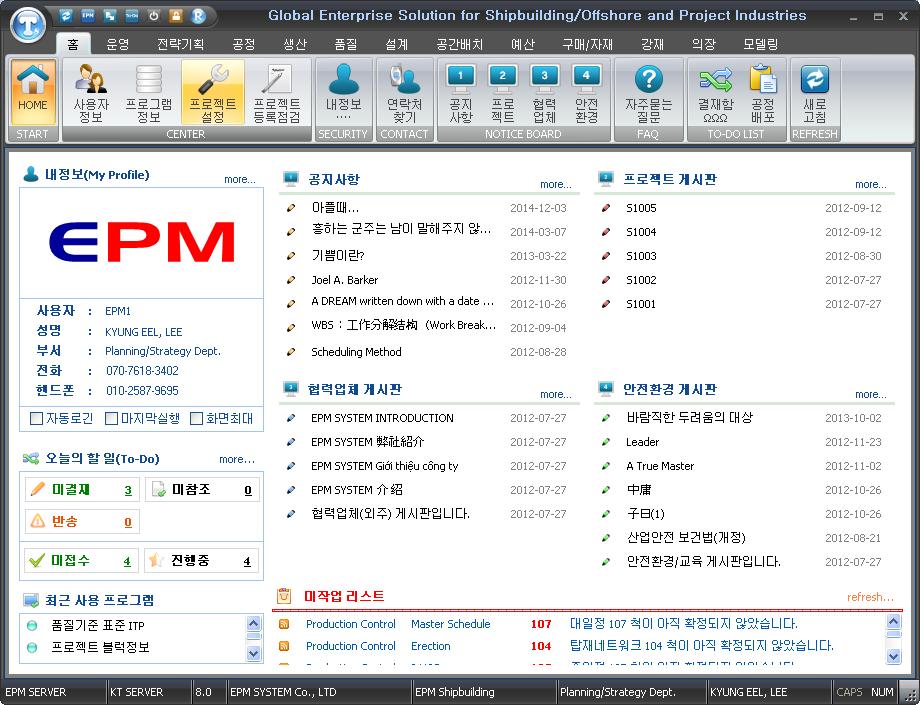Open safety post 'A True Master'
Viewport: 920px width, 705px height.
click(660, 466)
